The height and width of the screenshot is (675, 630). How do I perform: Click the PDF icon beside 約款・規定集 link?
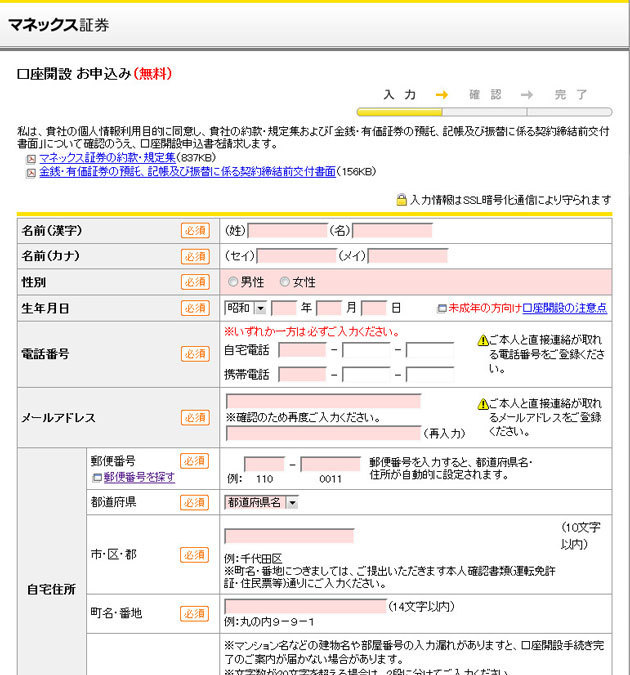[x=31, y=159]
